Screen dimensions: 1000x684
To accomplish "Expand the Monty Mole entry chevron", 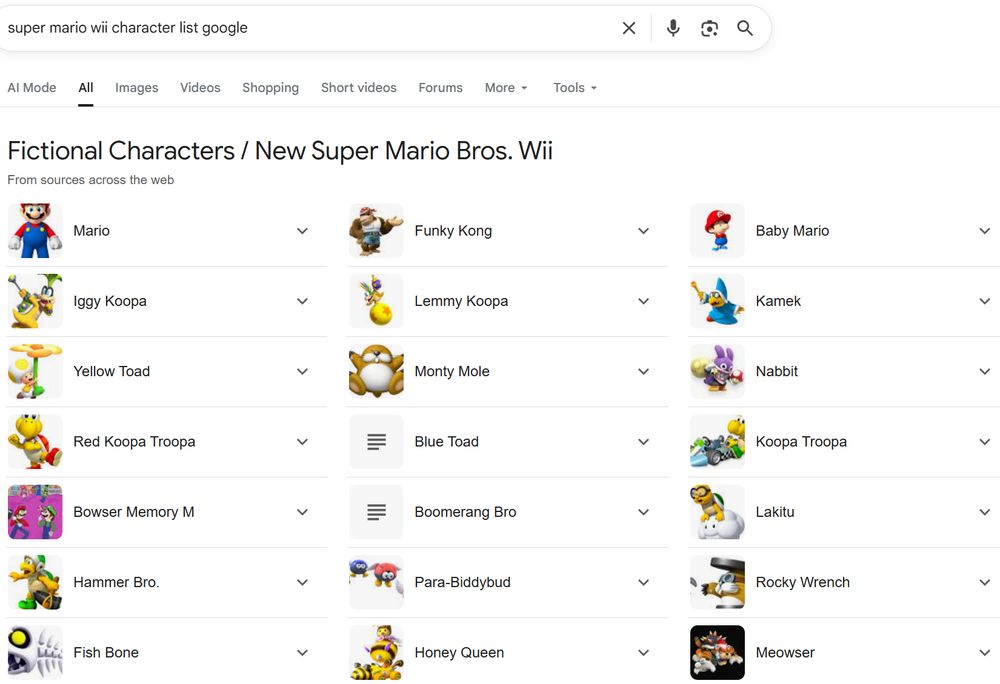I will click(x=644, y=371).
